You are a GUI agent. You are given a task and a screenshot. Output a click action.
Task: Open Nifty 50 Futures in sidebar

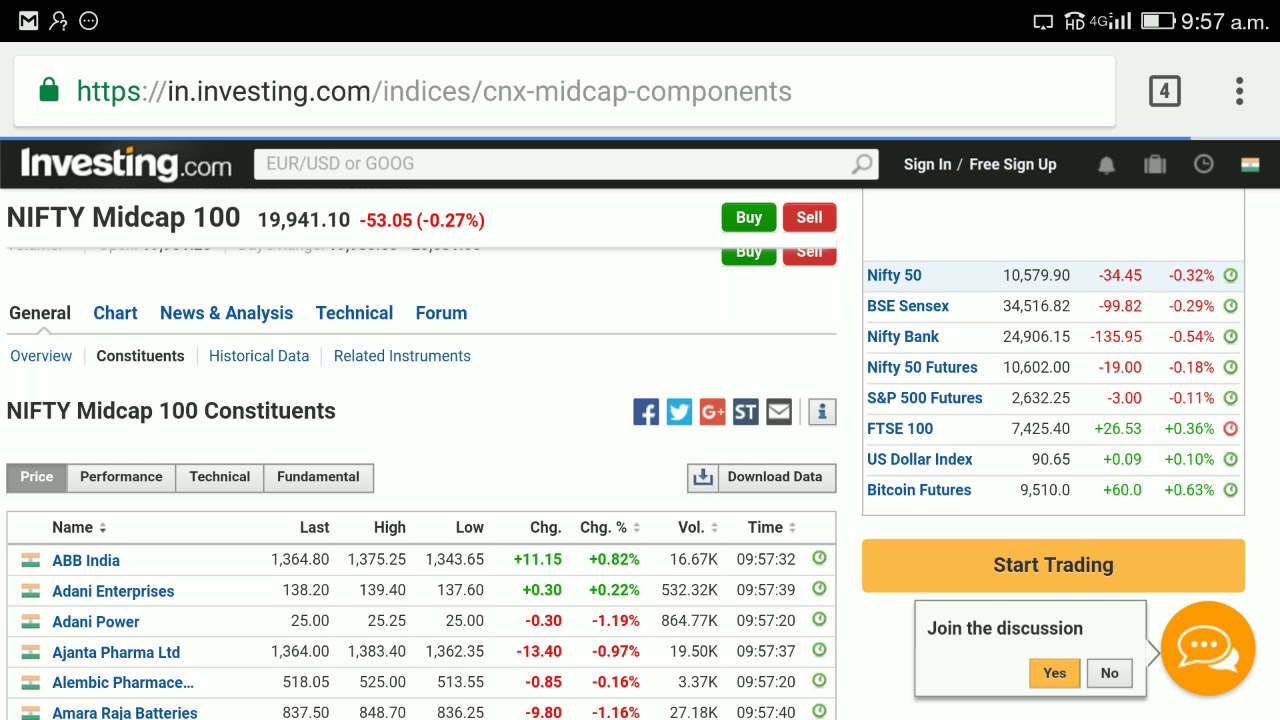coord(922,367)
